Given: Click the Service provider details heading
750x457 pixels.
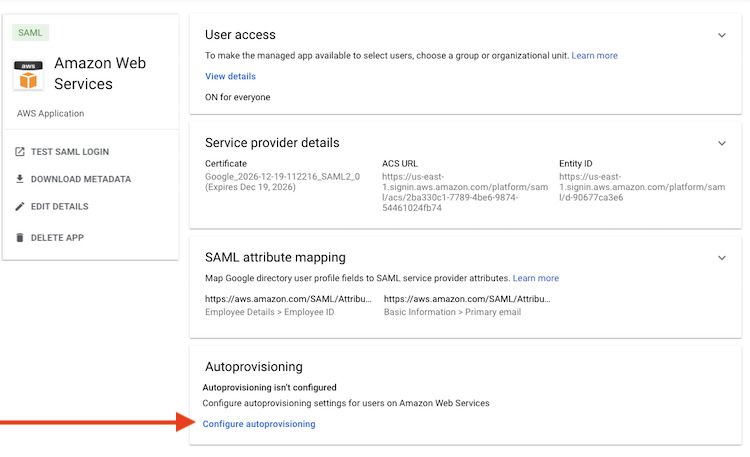Looking at the screenshot, I should click(x=272, y=143).
